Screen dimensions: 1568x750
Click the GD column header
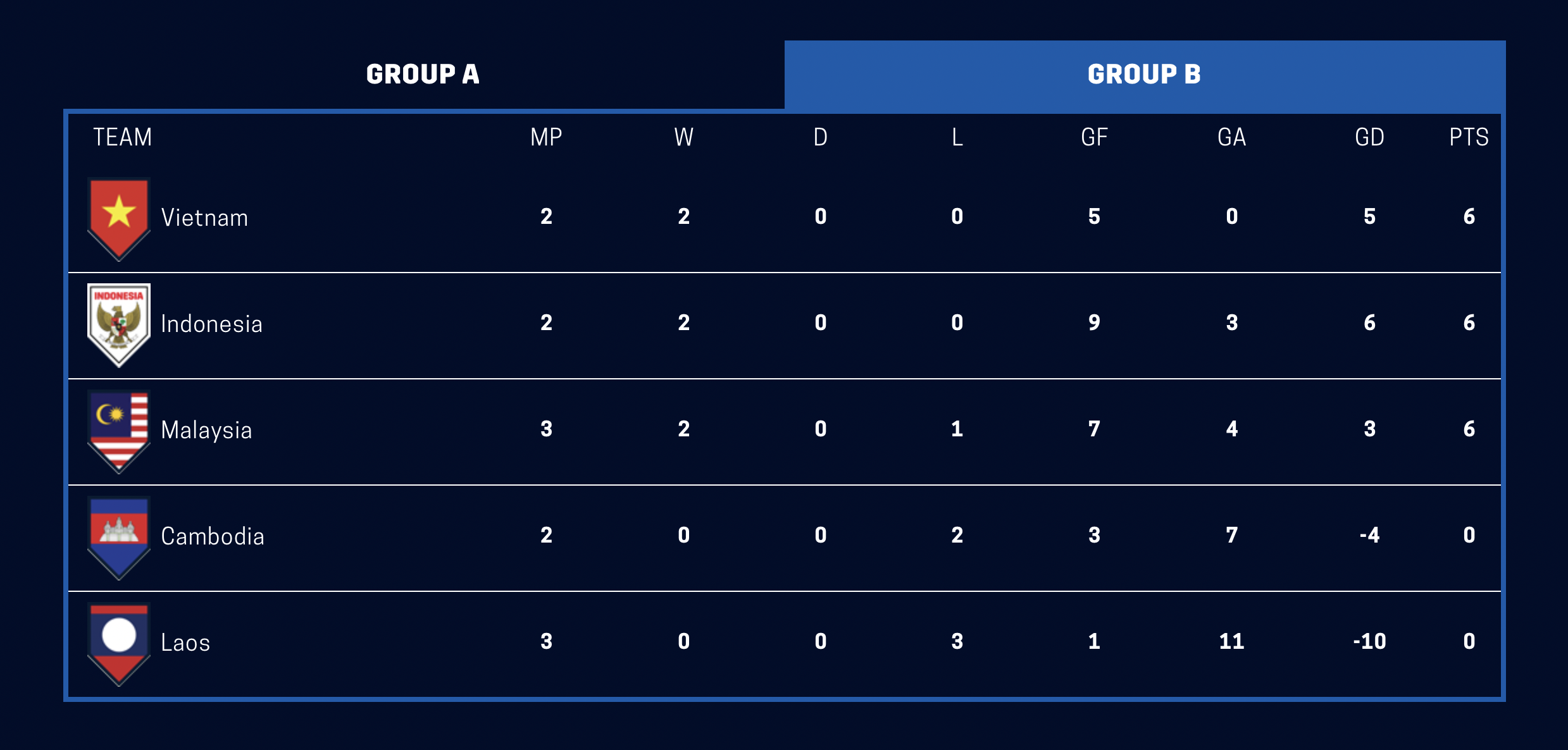1369,137
